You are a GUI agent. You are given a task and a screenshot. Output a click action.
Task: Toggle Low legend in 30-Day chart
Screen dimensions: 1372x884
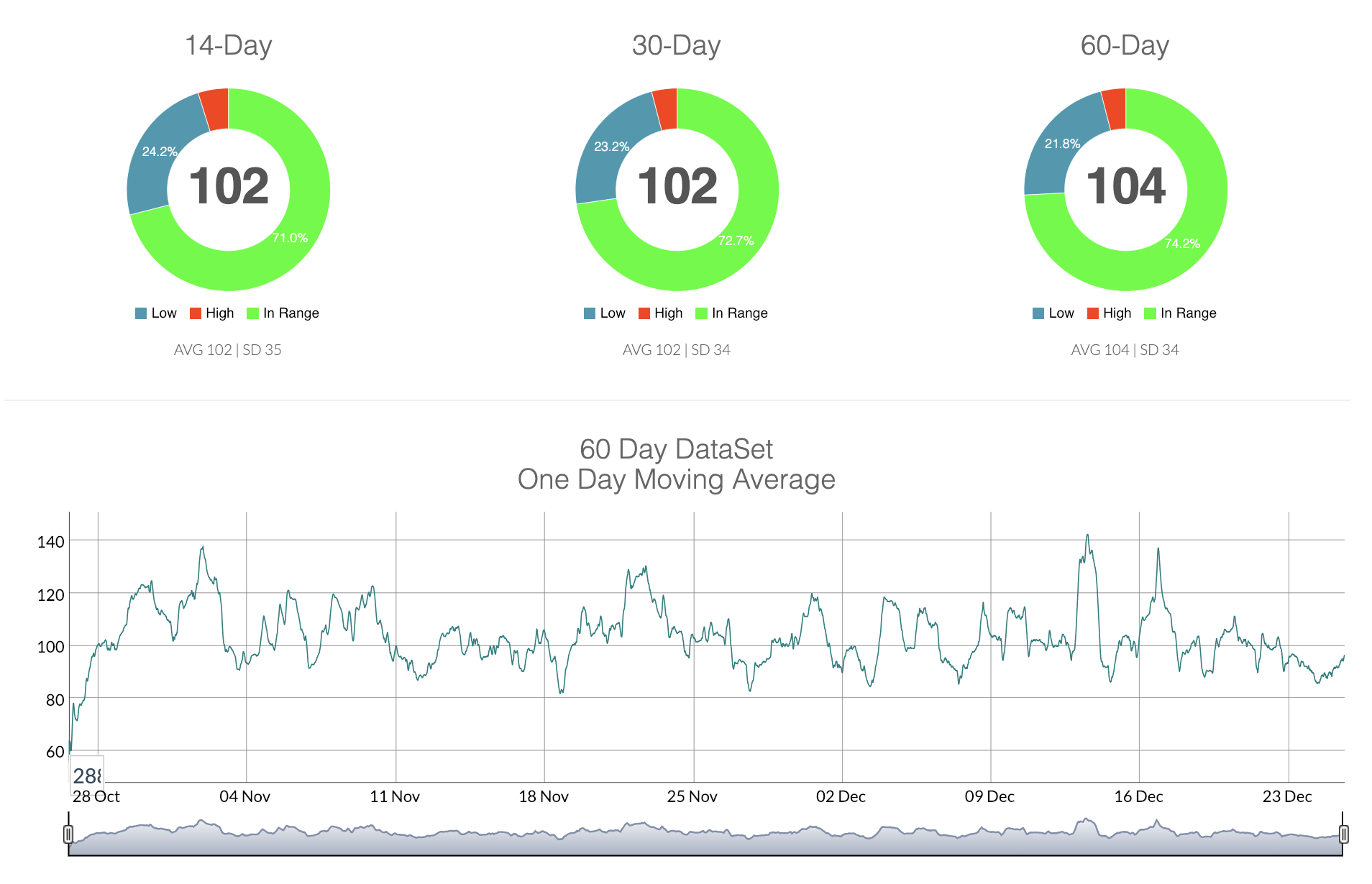[605, 313]
